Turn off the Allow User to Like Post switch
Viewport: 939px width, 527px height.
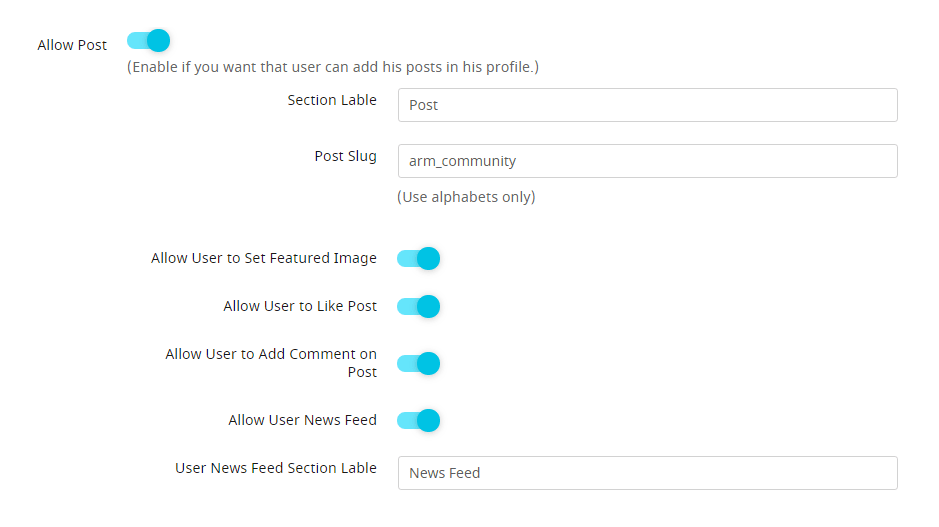[419, 307]
